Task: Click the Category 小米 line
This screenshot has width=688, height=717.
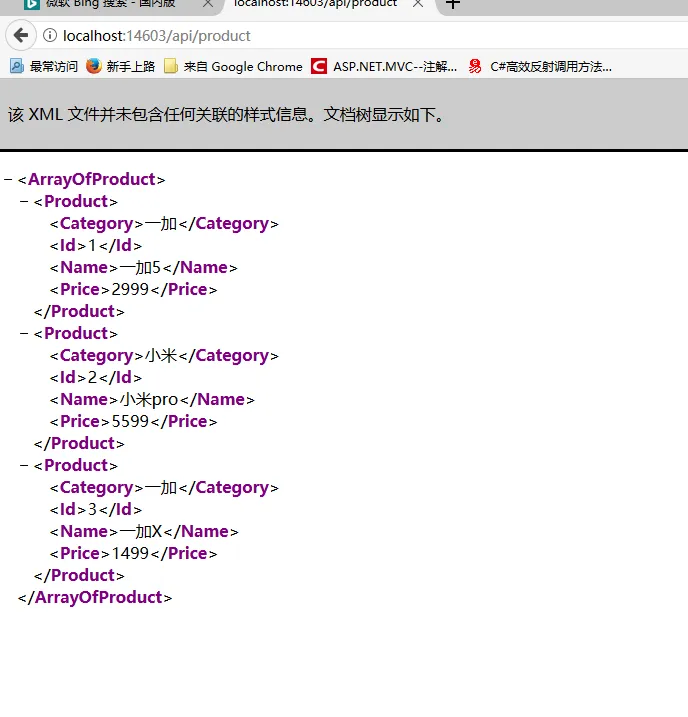Action: [x=164, y=355]
